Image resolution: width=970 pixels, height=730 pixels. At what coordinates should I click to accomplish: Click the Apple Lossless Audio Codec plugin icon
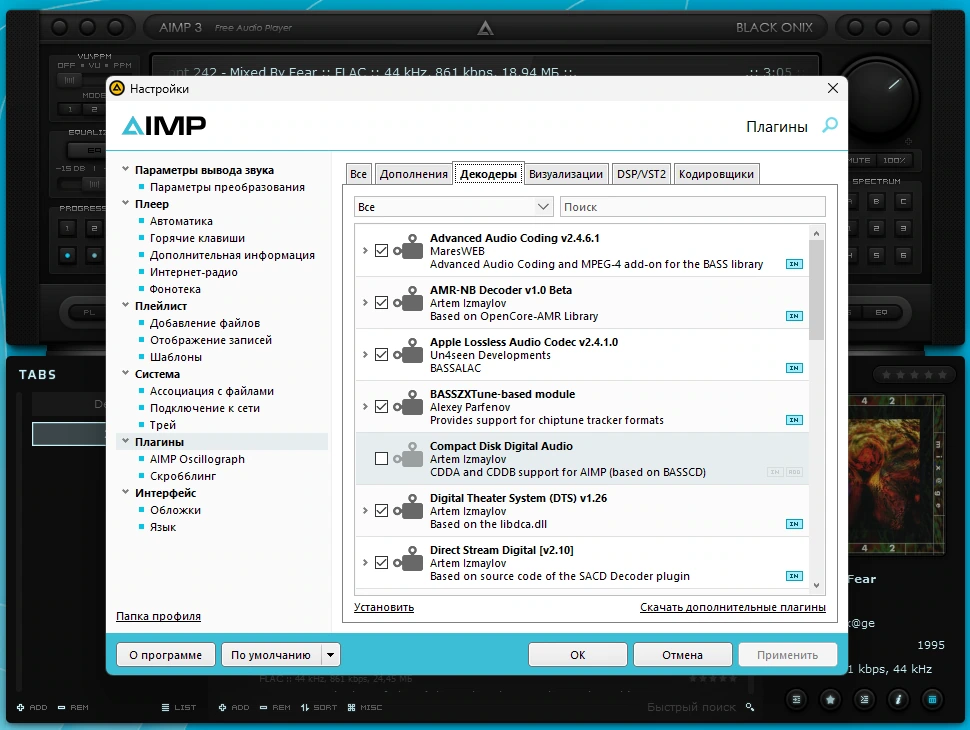pos(408,350)
